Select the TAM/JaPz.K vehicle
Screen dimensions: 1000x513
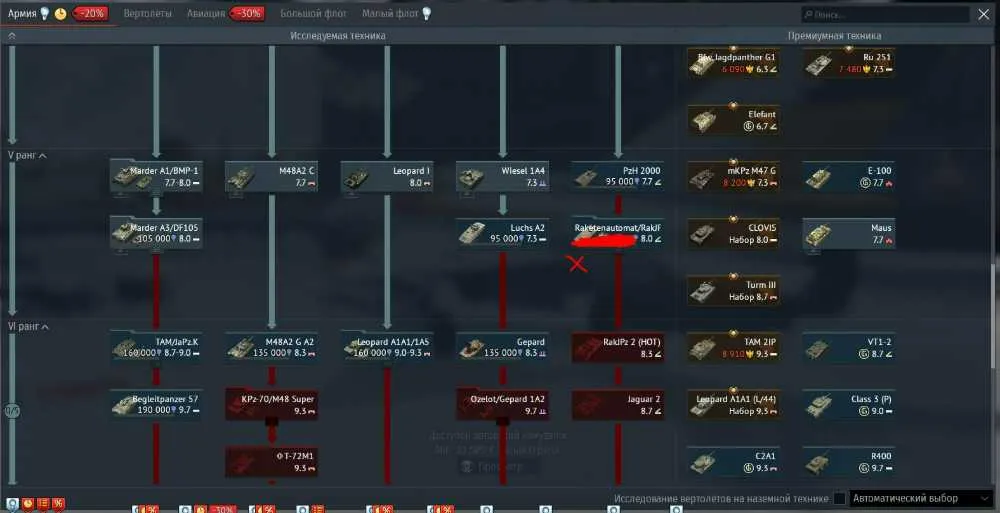(156, 347)
